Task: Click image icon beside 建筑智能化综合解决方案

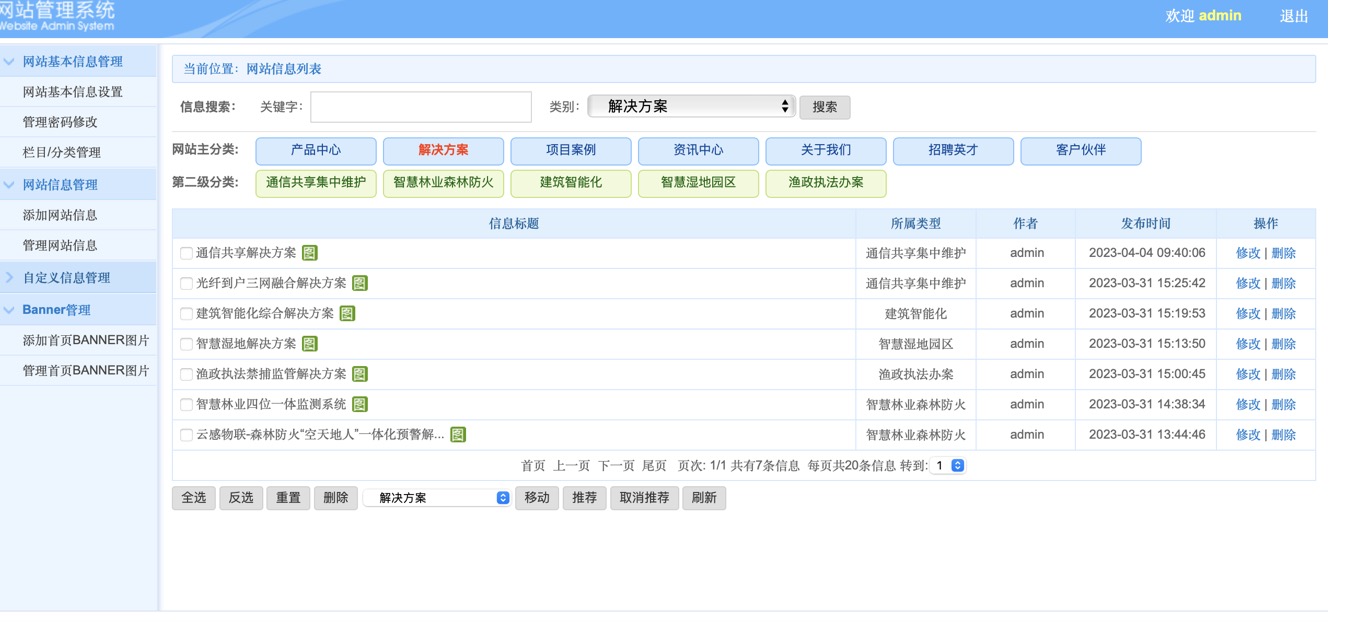Action: (347, 313)
